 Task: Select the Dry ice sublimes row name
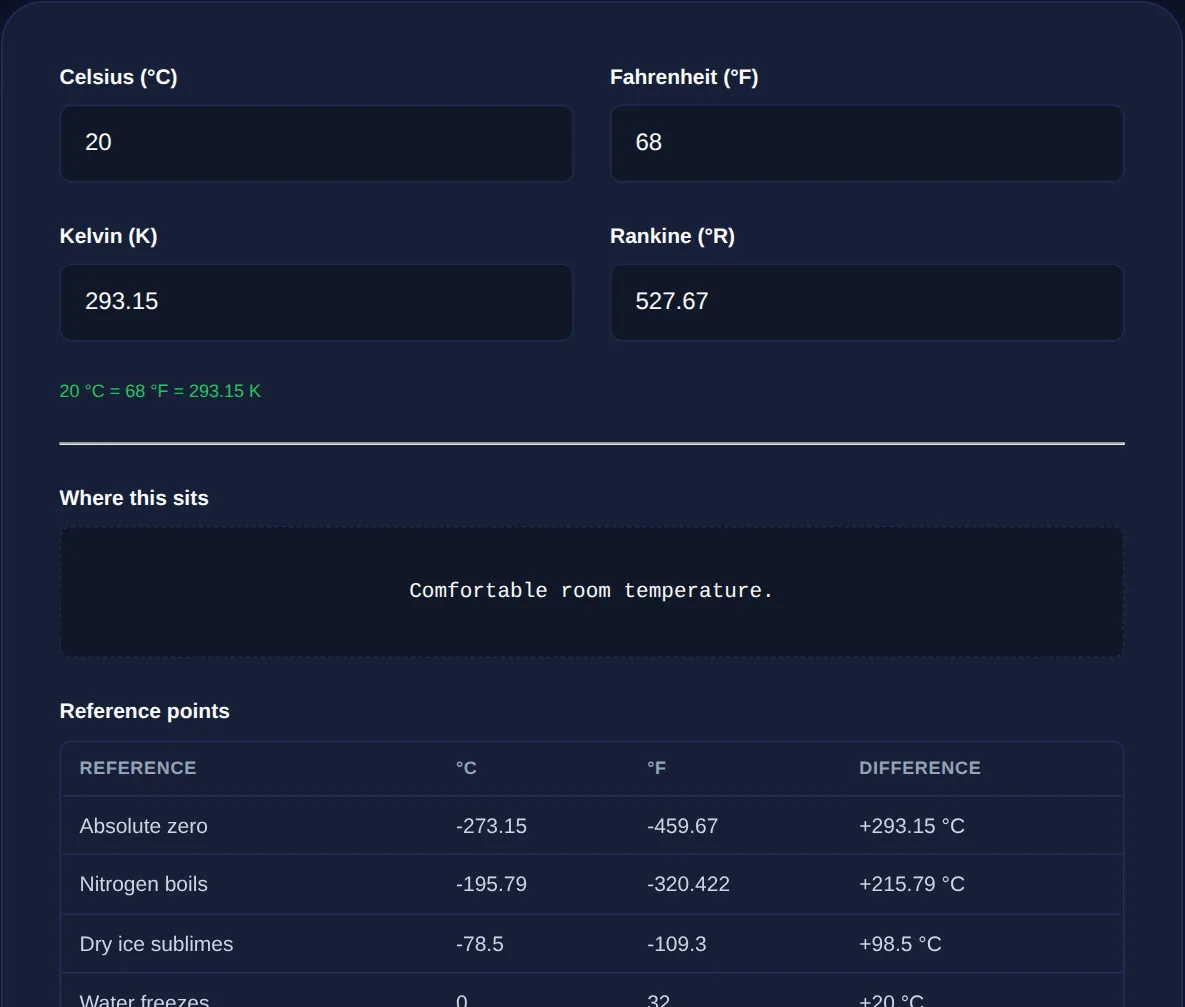[x=156, y=943]
